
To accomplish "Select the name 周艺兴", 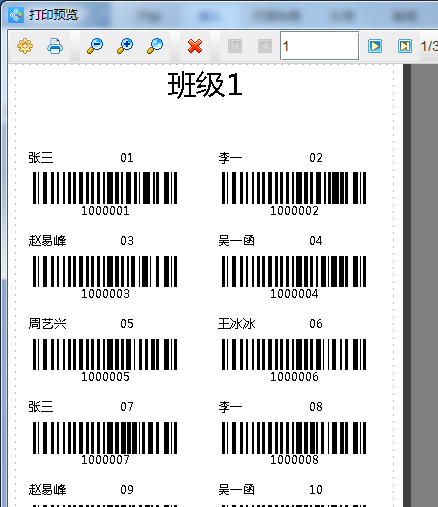I will [x=47, y=324].
